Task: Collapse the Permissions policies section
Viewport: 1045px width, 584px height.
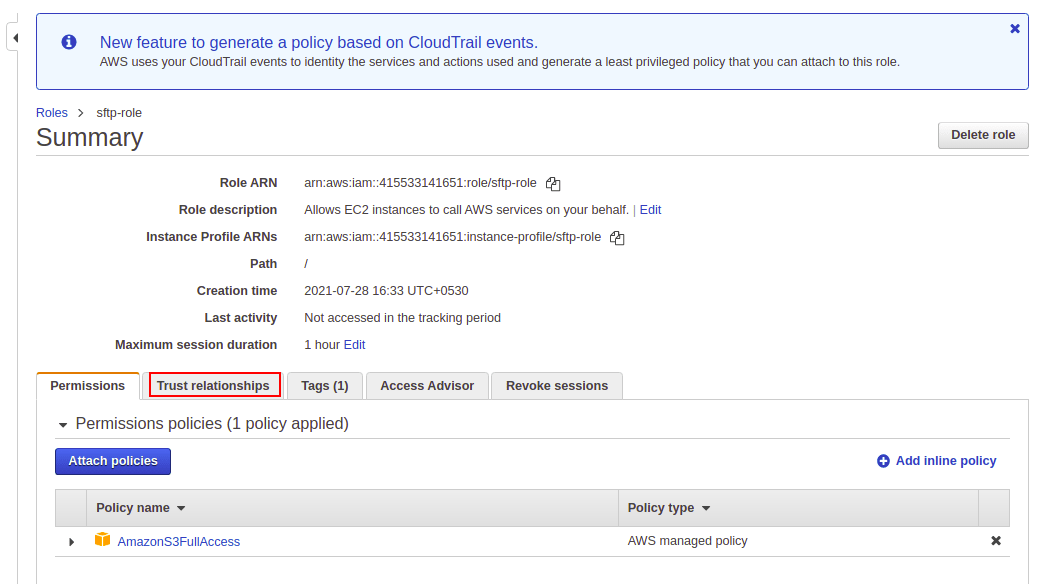Action: tap(63, 425)
